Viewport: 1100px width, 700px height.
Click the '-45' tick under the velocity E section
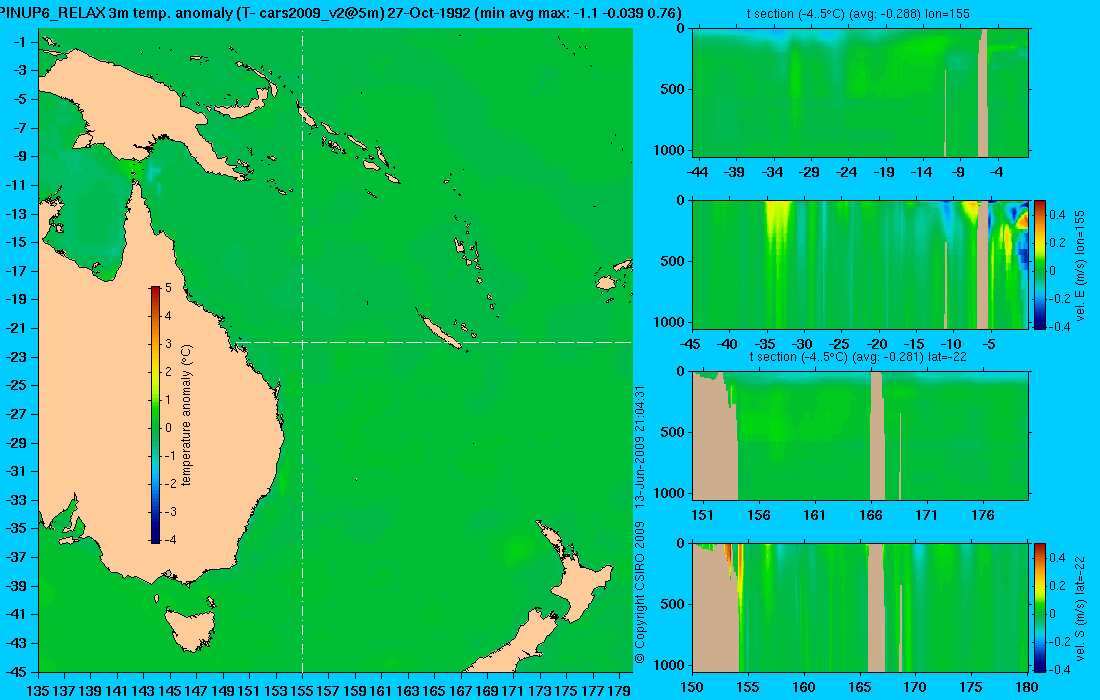pyautogui.click(x=690, y=344)
